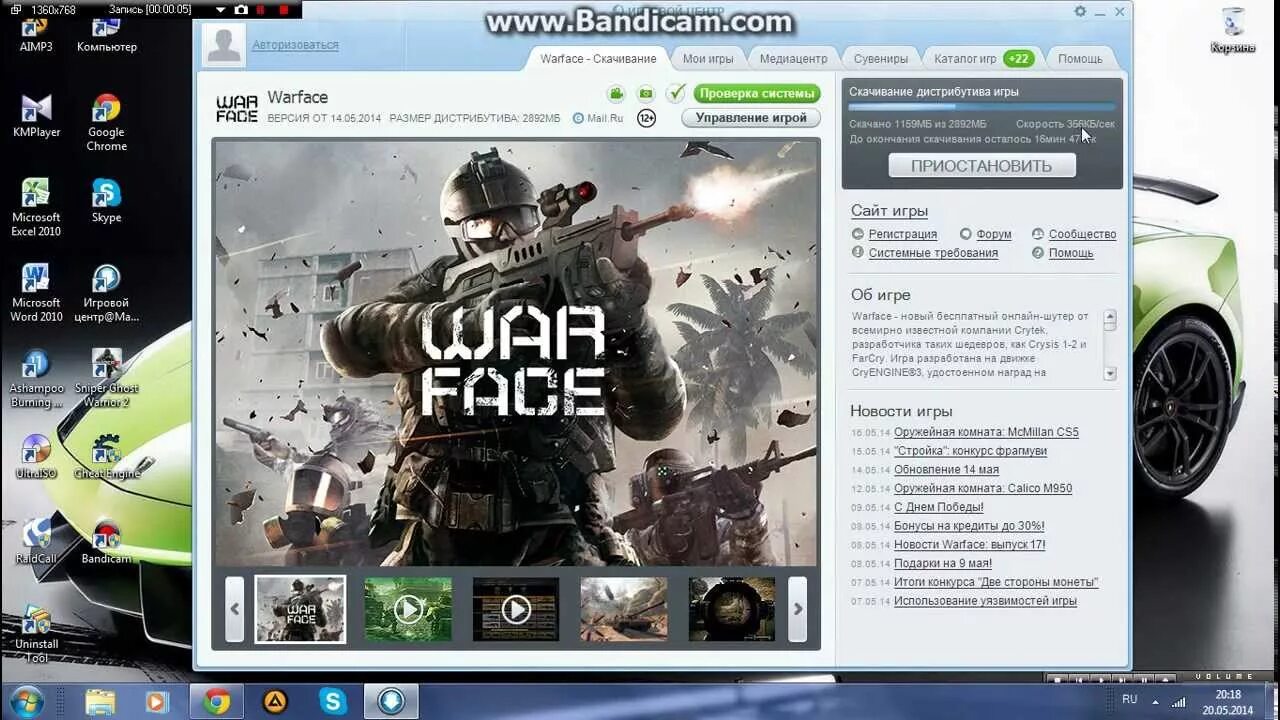Viewport: 1280px width, 720px height.
Task: Open news С Днем Победы!
Action: coord(939,507)
